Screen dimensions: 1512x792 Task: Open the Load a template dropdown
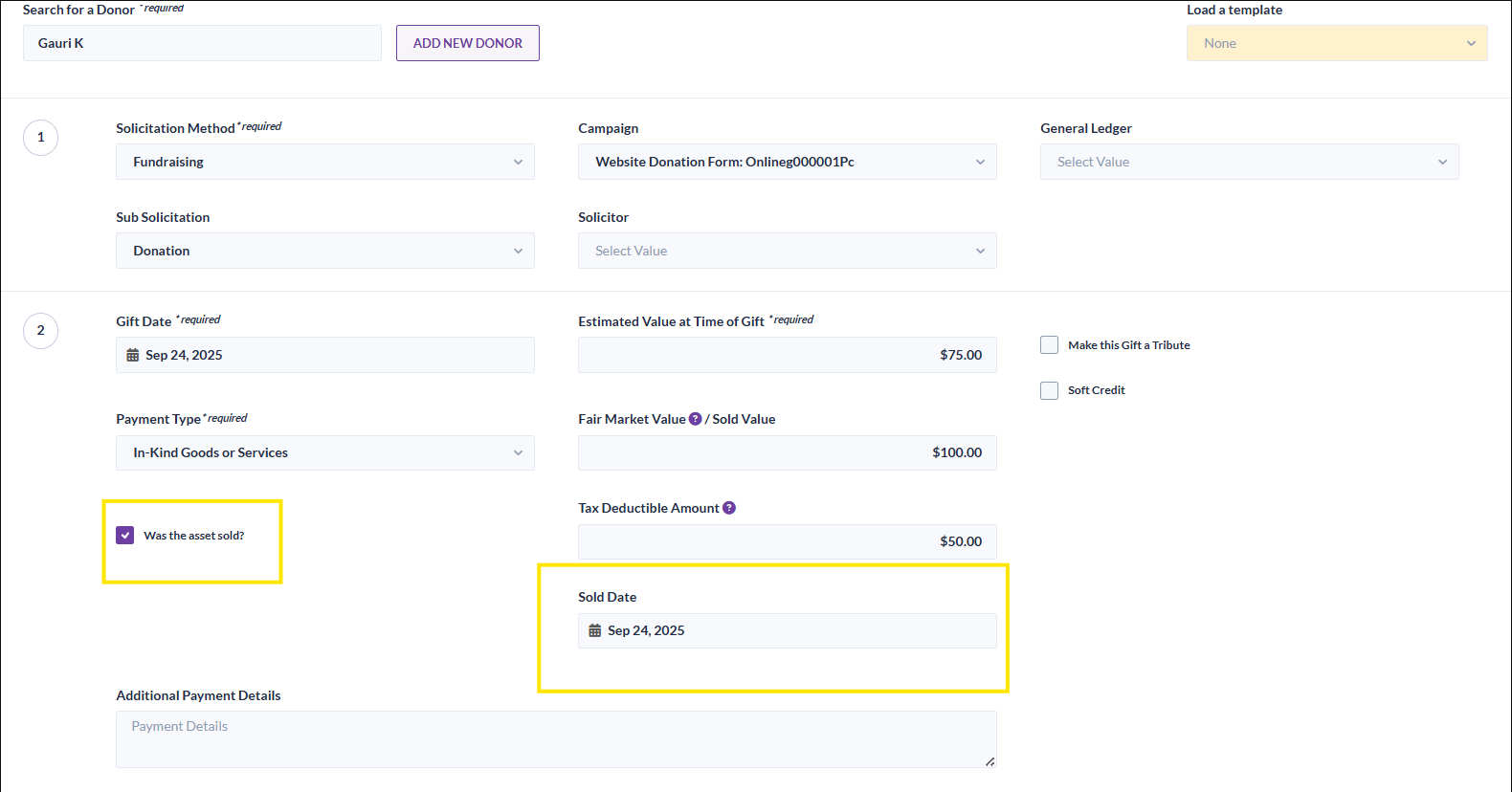1336,43
